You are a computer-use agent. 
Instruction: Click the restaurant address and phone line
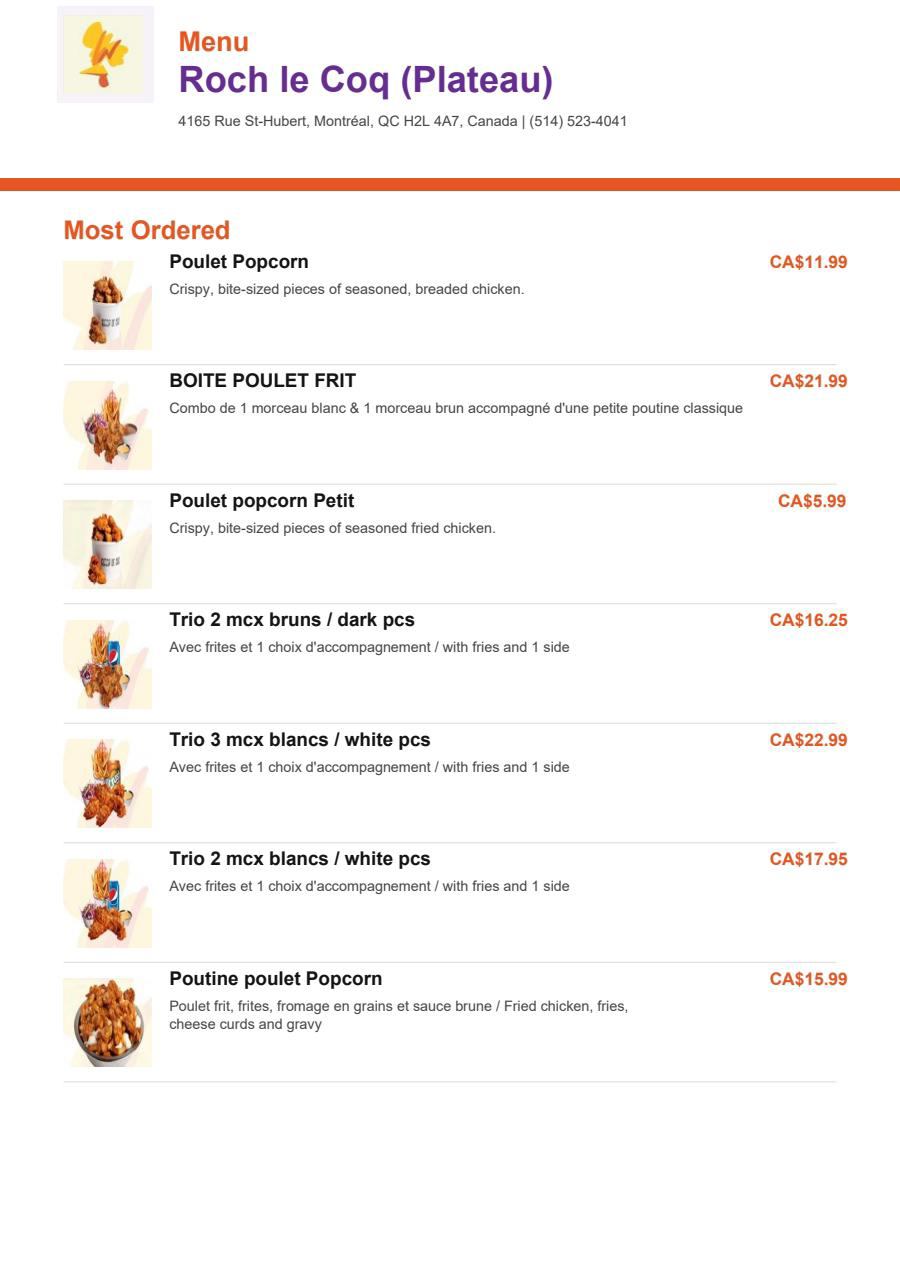click(x=403, y=121)
